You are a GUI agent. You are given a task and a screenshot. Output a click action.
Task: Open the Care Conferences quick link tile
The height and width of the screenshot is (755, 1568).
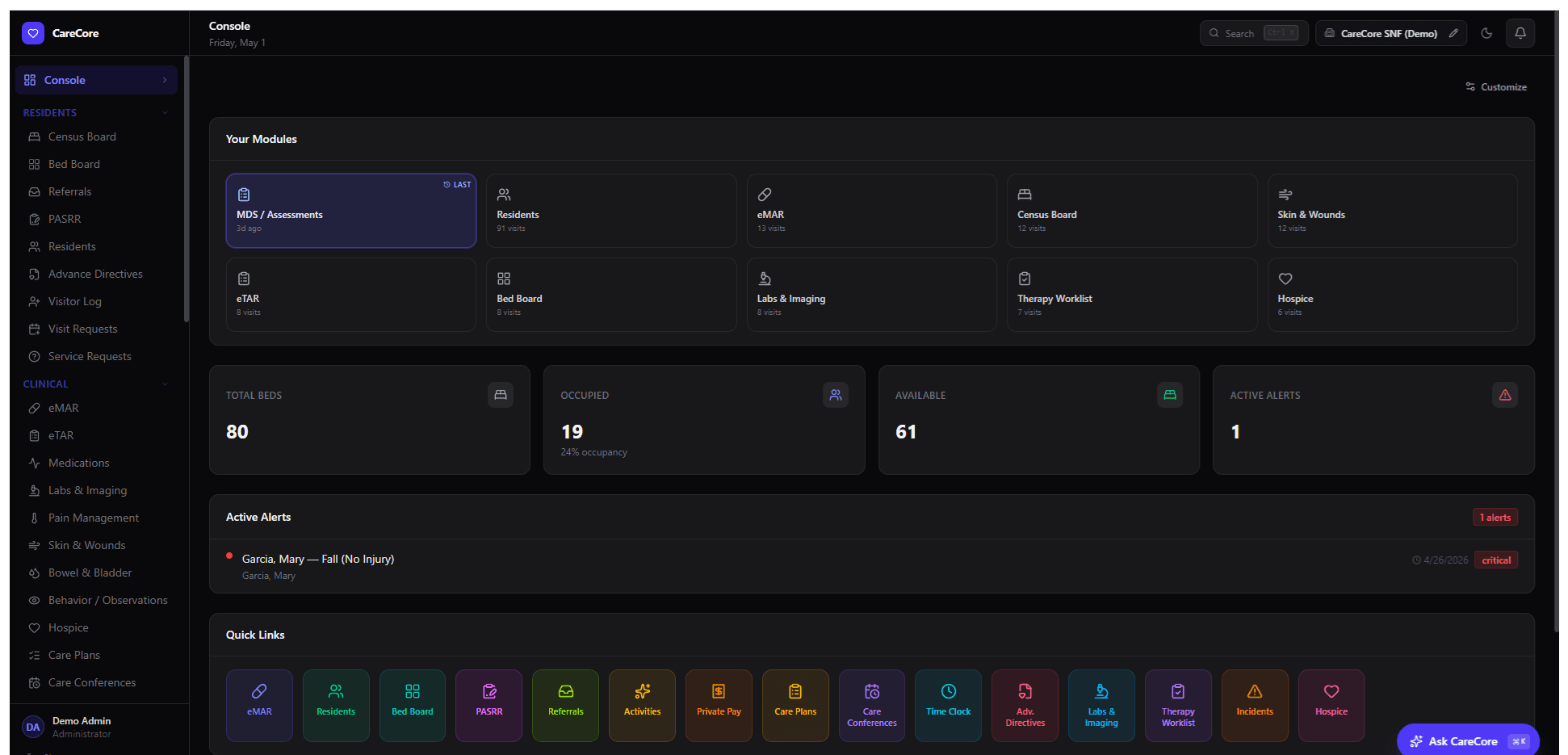[872, 706]
